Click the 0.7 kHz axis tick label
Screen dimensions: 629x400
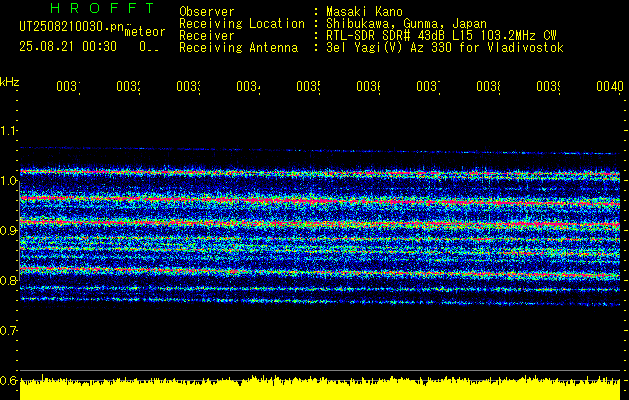[8, 330]
